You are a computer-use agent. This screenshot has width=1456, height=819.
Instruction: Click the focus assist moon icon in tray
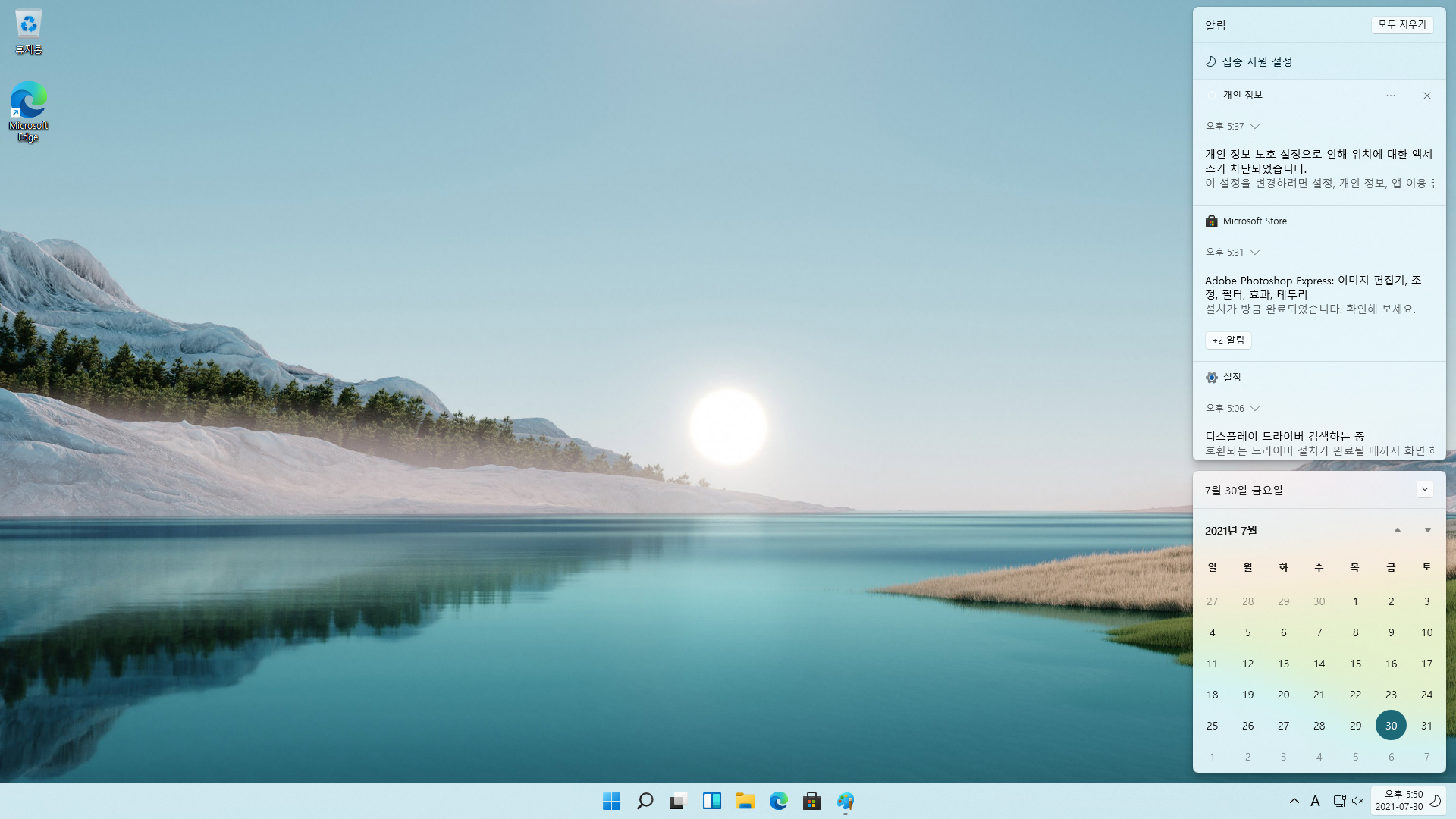(x=1435, y=801)
